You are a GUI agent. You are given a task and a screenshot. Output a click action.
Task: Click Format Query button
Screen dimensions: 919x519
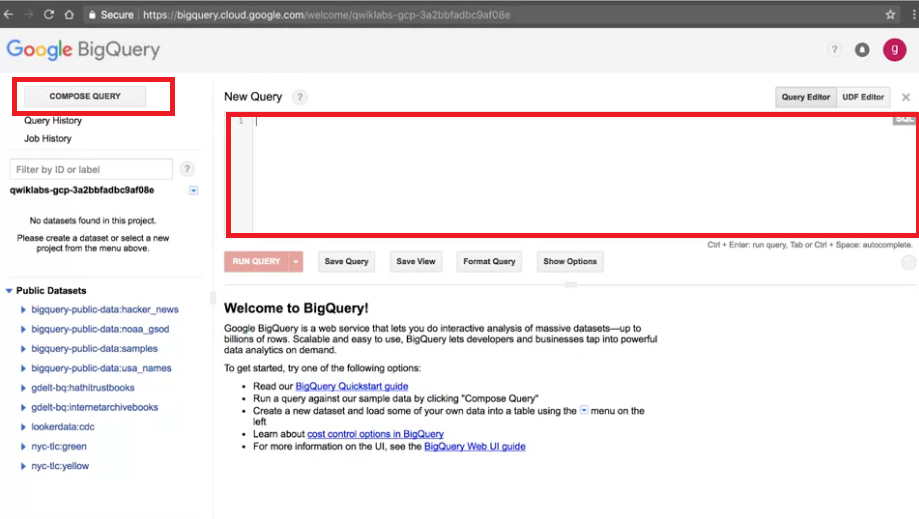point(489,261)
